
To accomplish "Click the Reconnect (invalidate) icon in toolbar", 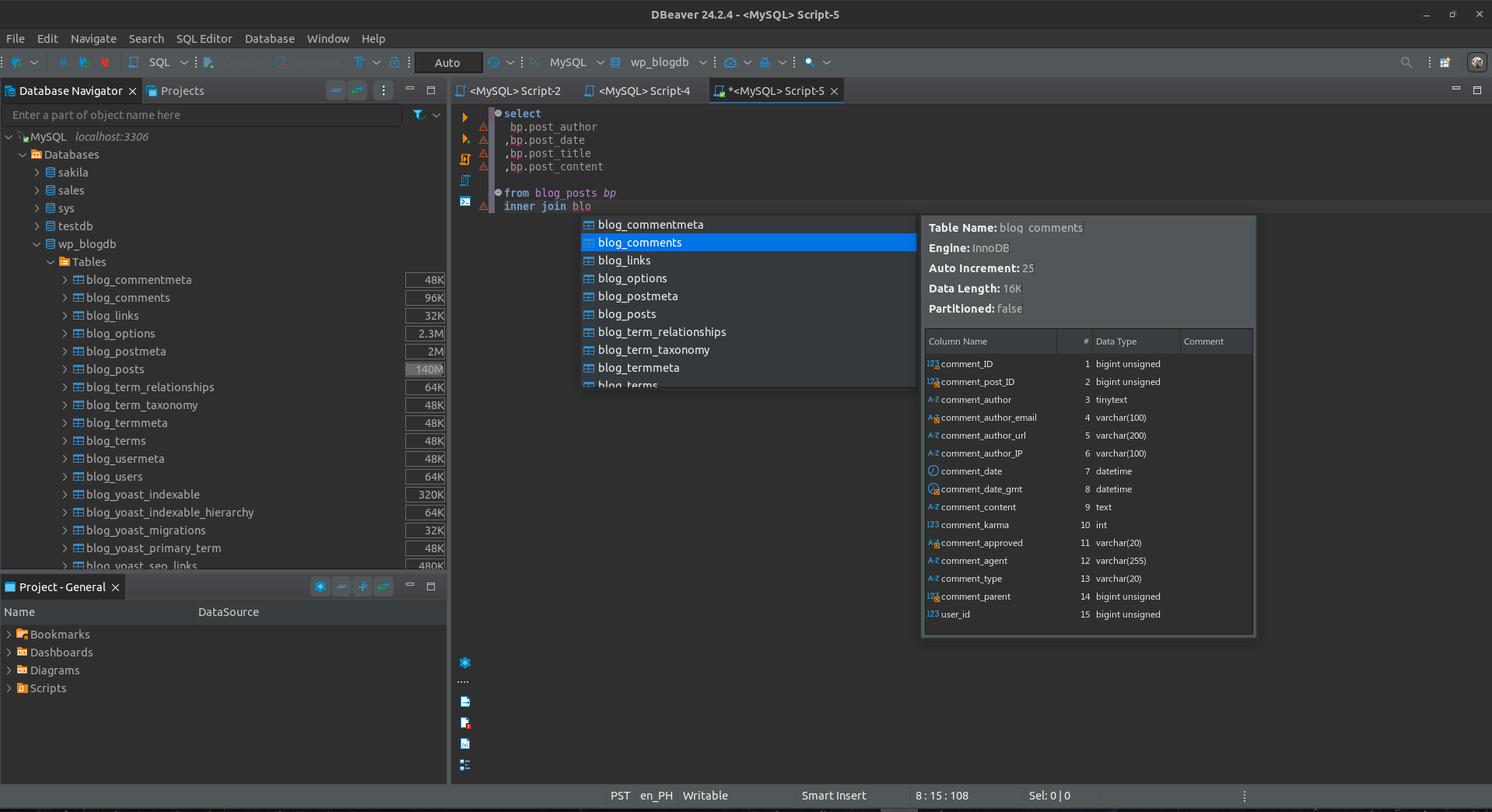I will (x=84, y=62).
